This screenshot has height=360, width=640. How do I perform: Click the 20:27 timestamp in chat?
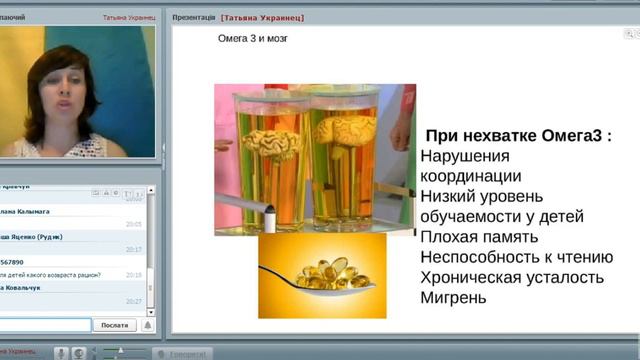click(134, 301)
